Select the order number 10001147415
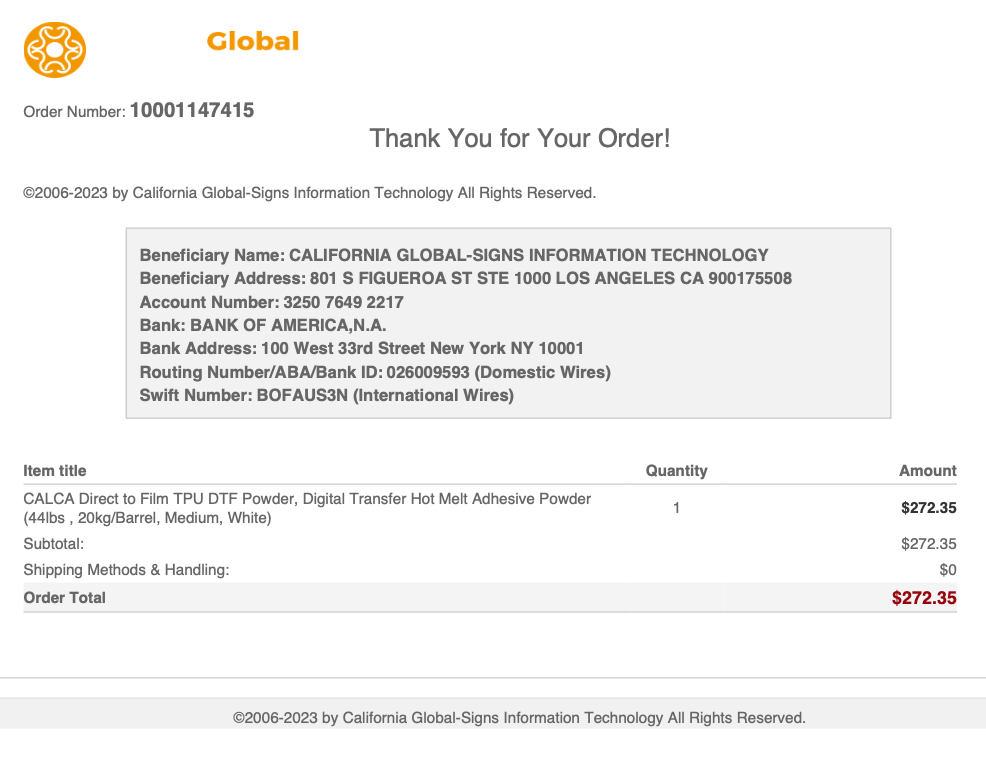The image size is (986, 762). coord(192,110)
